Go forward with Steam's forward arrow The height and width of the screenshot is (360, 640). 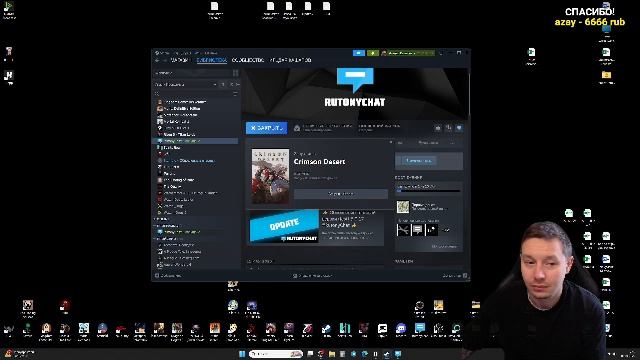click(164, 60)
